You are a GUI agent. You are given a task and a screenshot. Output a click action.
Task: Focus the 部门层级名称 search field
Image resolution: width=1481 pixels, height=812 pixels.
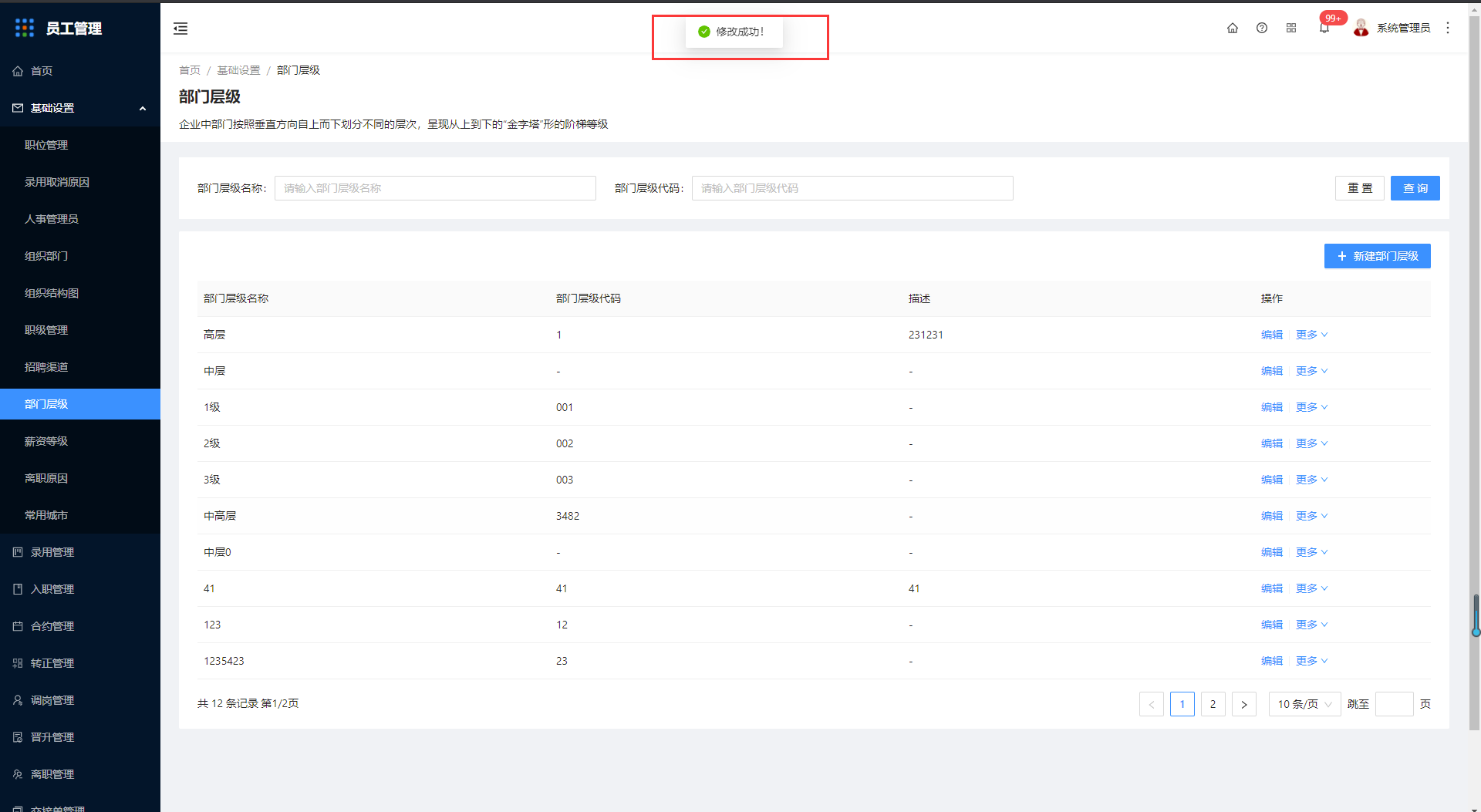click(435, 188)
